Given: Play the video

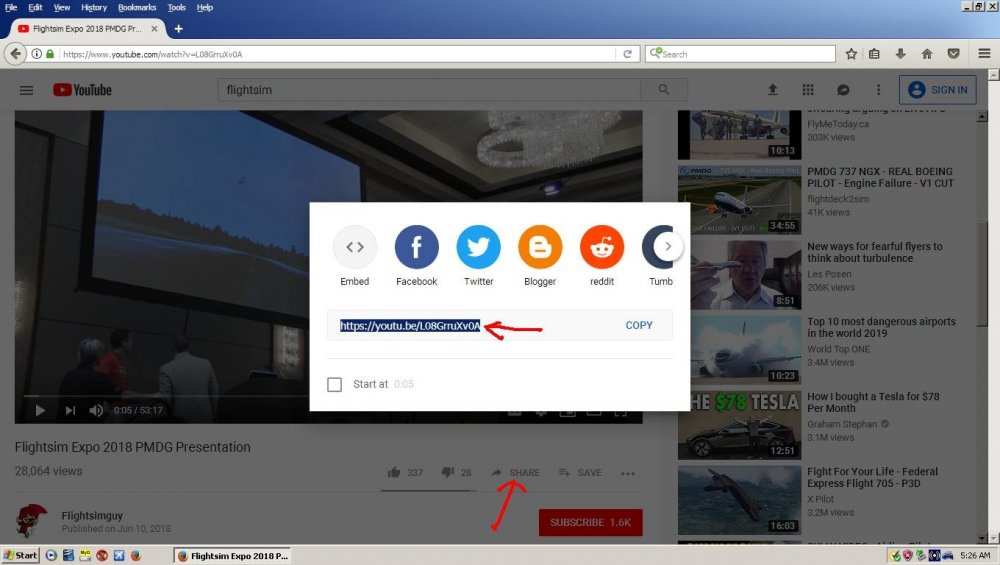Looking at the screenshot, I should click(40, 411).
